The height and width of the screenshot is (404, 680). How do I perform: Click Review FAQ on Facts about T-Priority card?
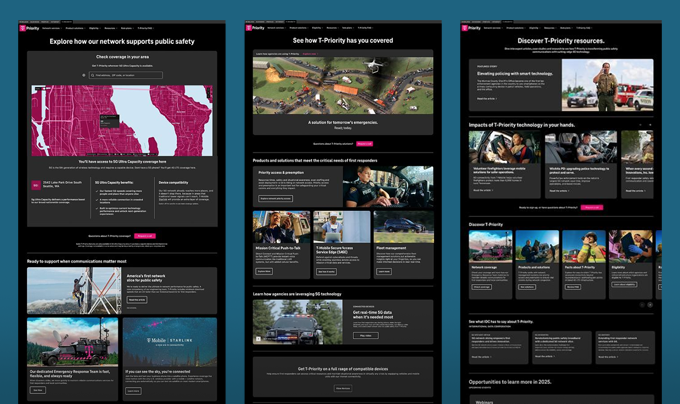tap(573, 287)
